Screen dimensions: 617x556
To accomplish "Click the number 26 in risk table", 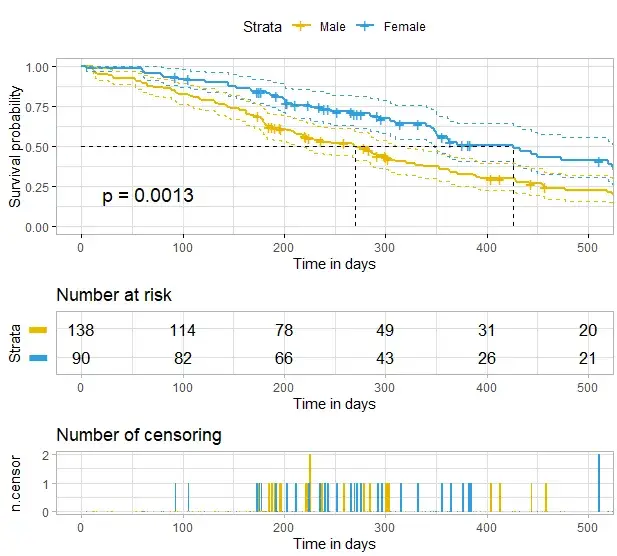I will pyautogui.click(x=486, y=358).
